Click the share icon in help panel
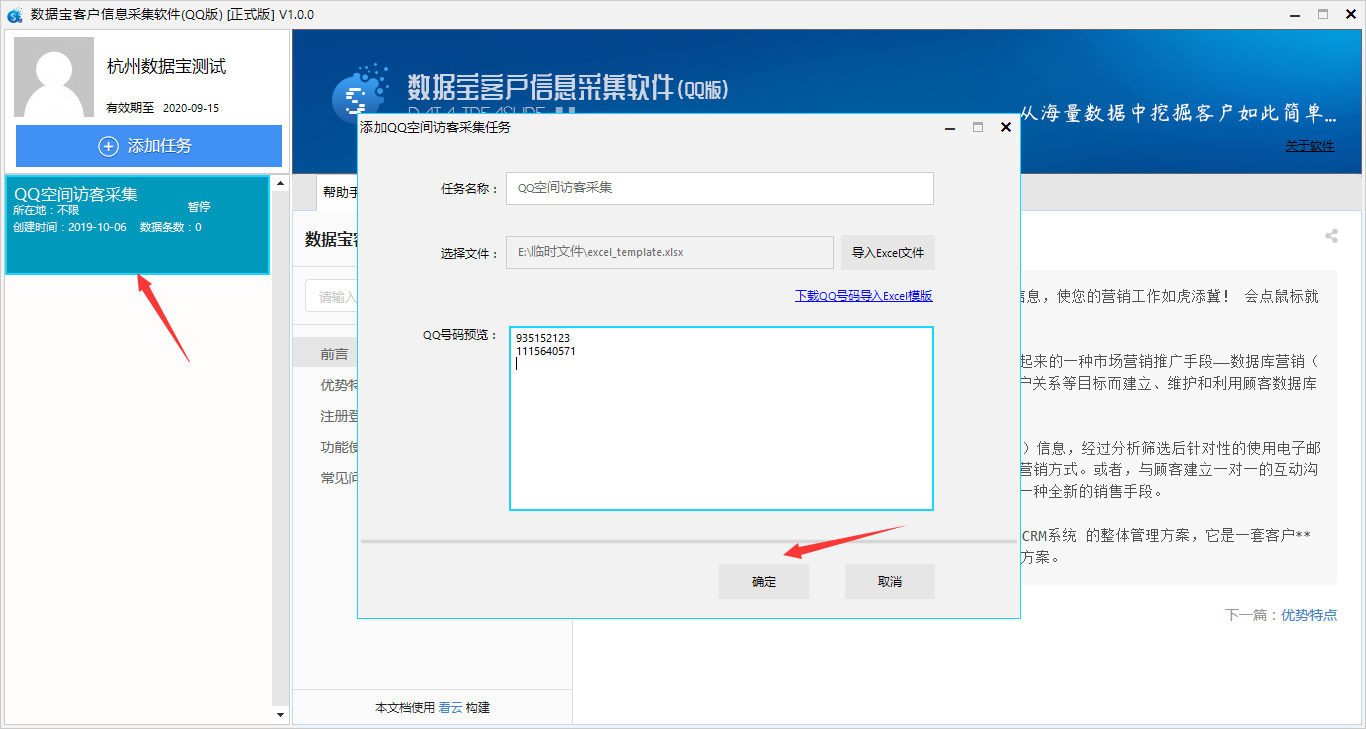 point(1331,236)
